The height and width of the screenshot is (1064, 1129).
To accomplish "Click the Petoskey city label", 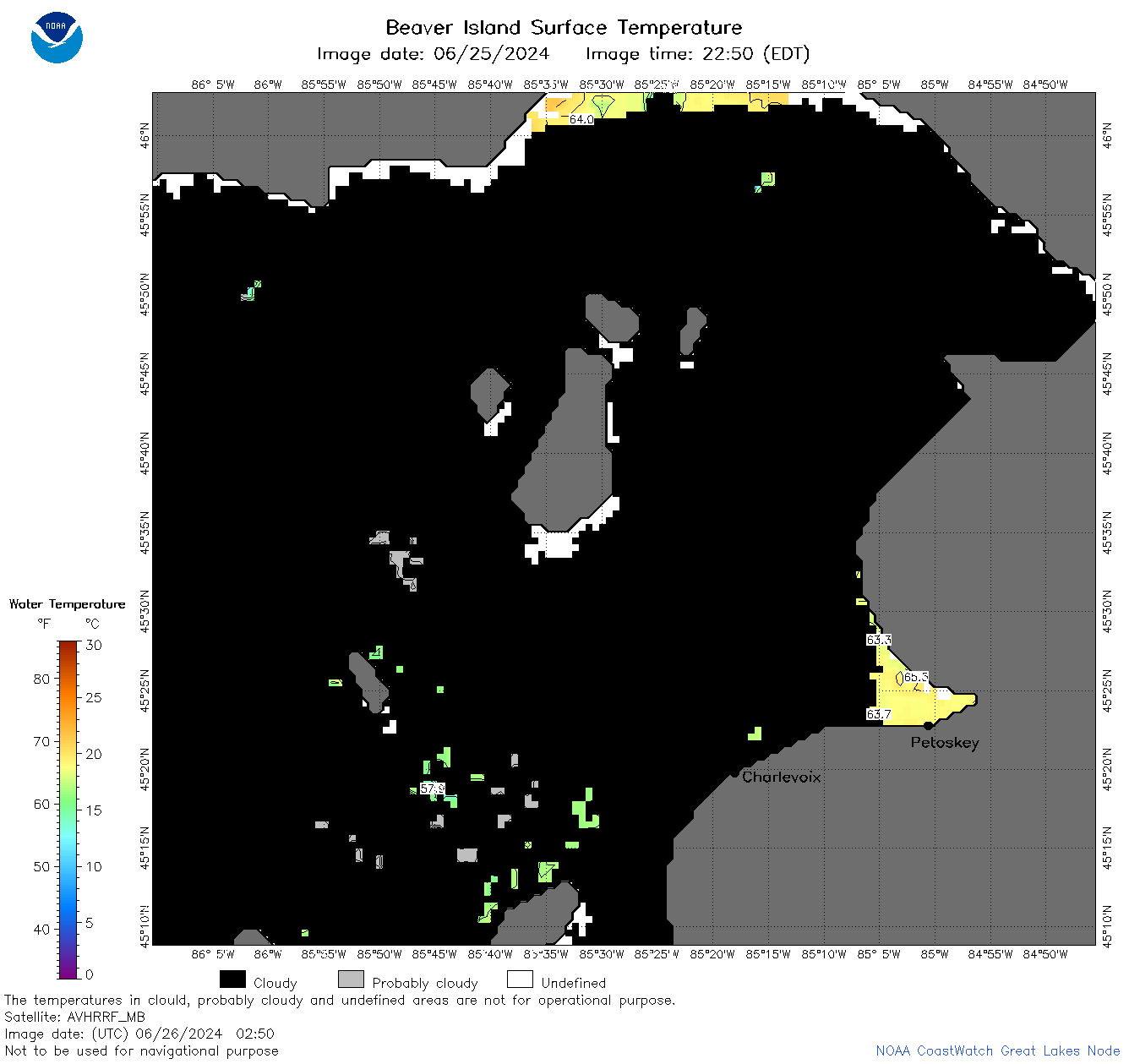I will click(945, 743).
